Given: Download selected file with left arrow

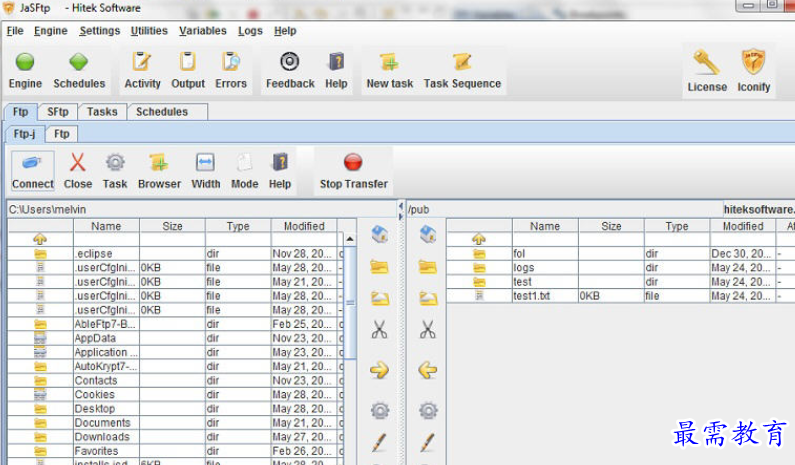Looking at the screenshot, I should (x=428, y=370).
